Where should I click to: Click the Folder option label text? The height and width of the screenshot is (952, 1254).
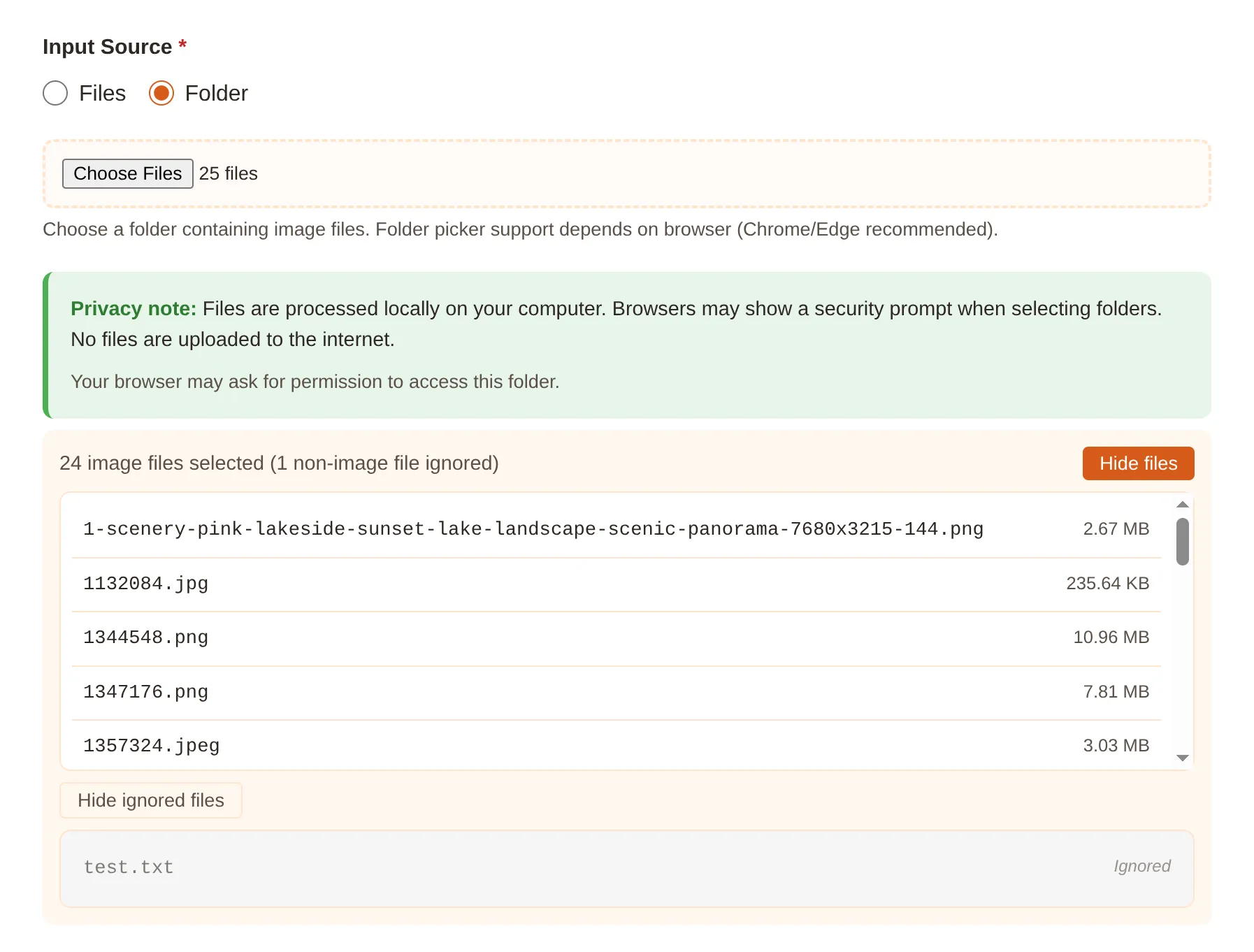pyautogui.click(x=216, y=93)
